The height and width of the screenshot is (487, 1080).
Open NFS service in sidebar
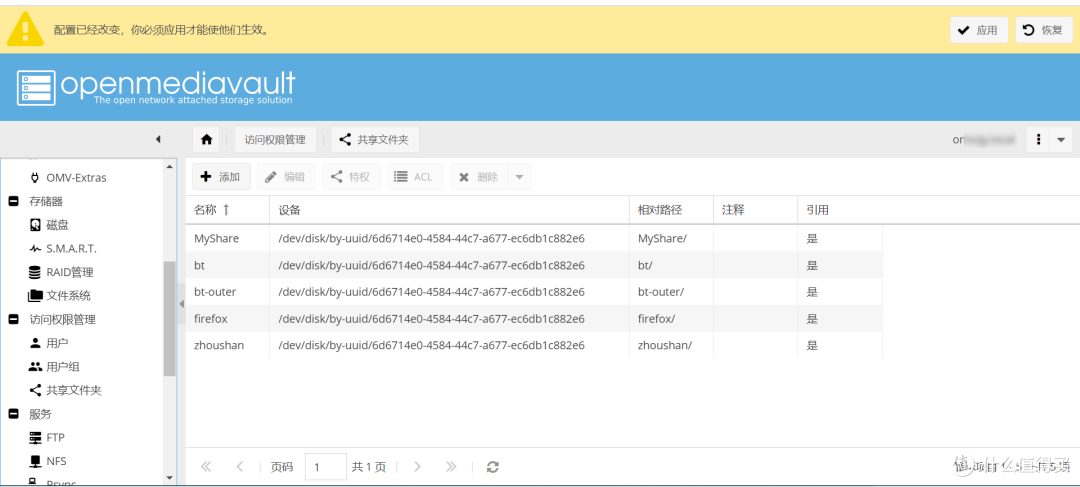56,461
